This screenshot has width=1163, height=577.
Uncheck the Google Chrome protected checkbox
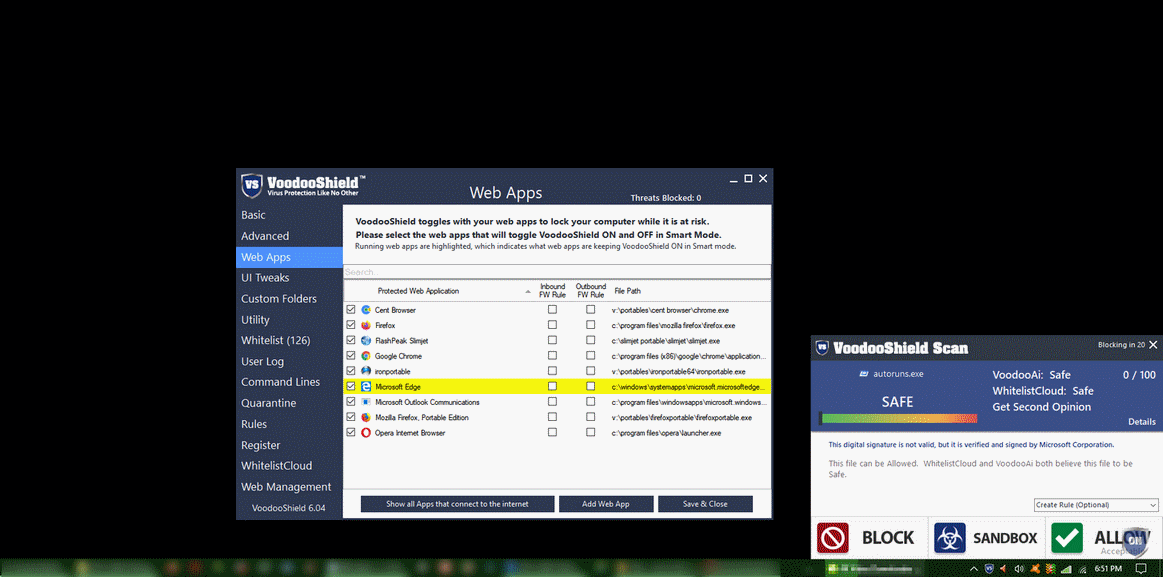(351, 355)
